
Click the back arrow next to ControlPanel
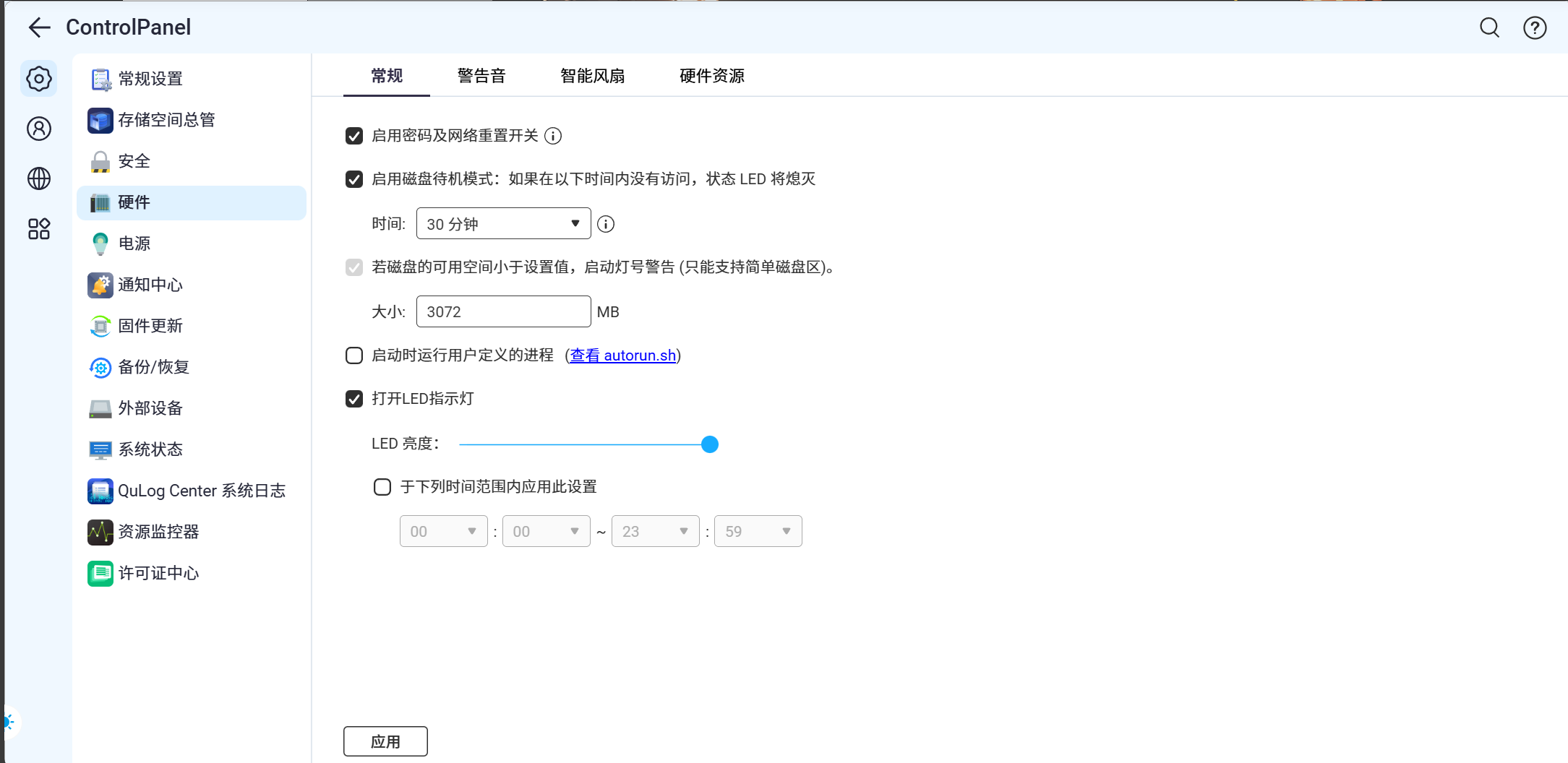point(39,27)
